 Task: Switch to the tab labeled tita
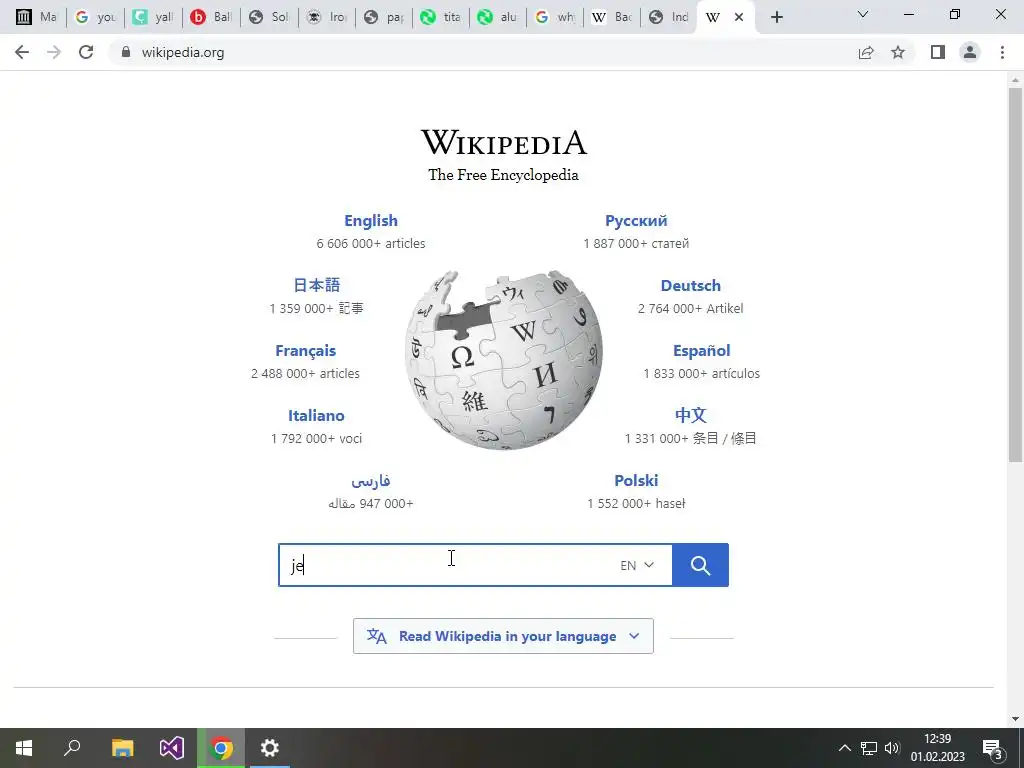pyautogui.click(x=441, y=17)
